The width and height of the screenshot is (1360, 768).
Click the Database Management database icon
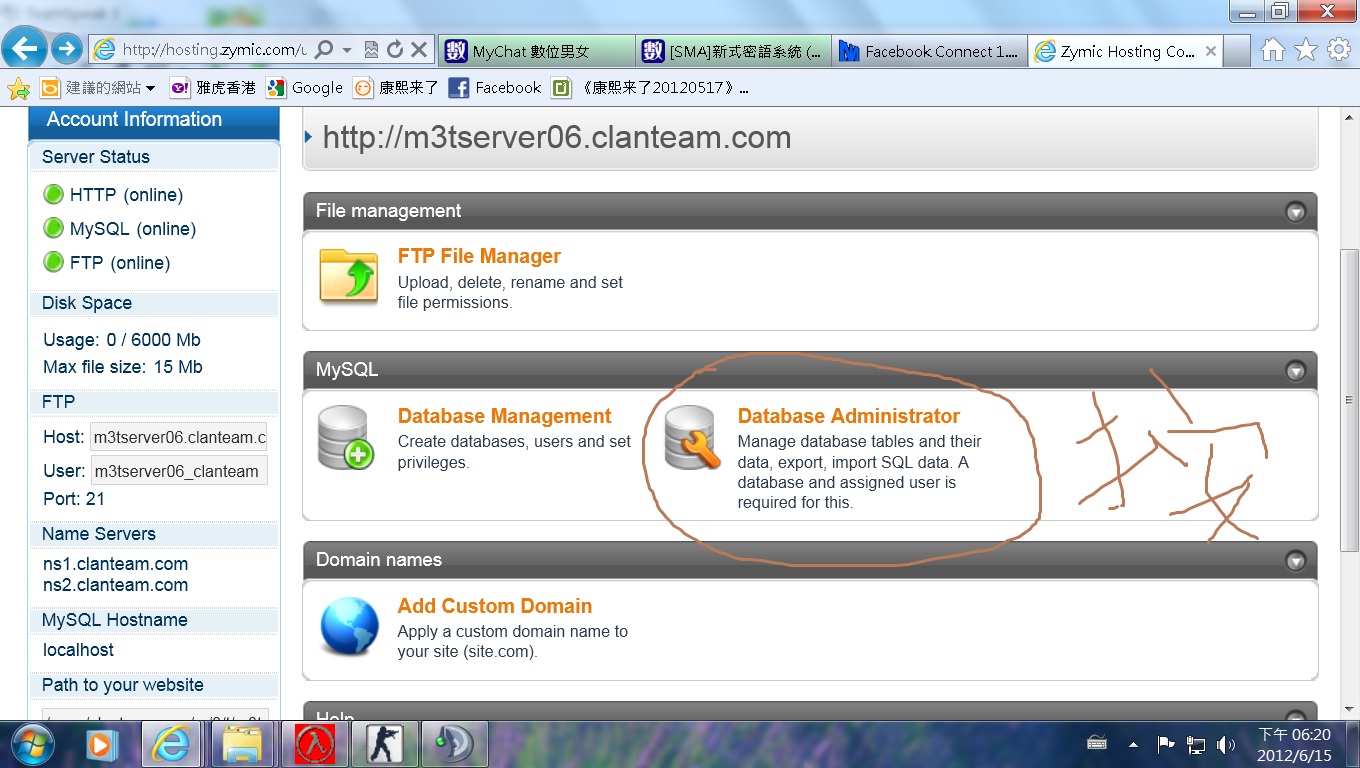(x=346, y=438)
